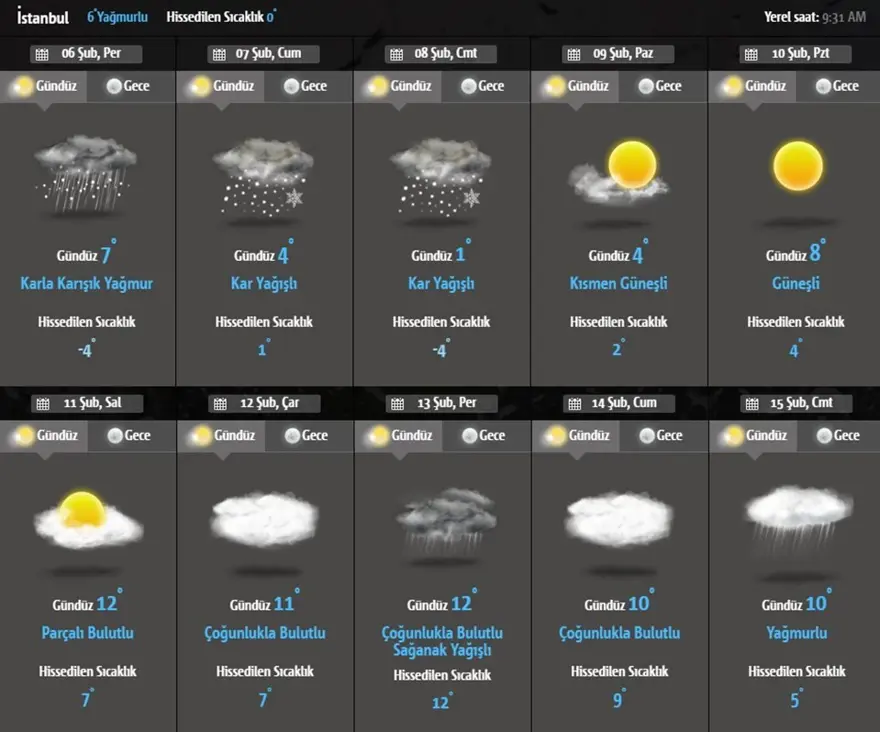Click the sun icon for 10 Şub

tap(797, 166)
